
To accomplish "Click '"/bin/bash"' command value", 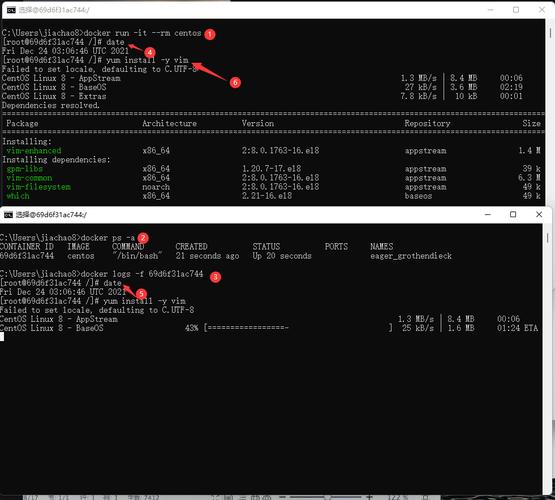I will pos(137,256).
